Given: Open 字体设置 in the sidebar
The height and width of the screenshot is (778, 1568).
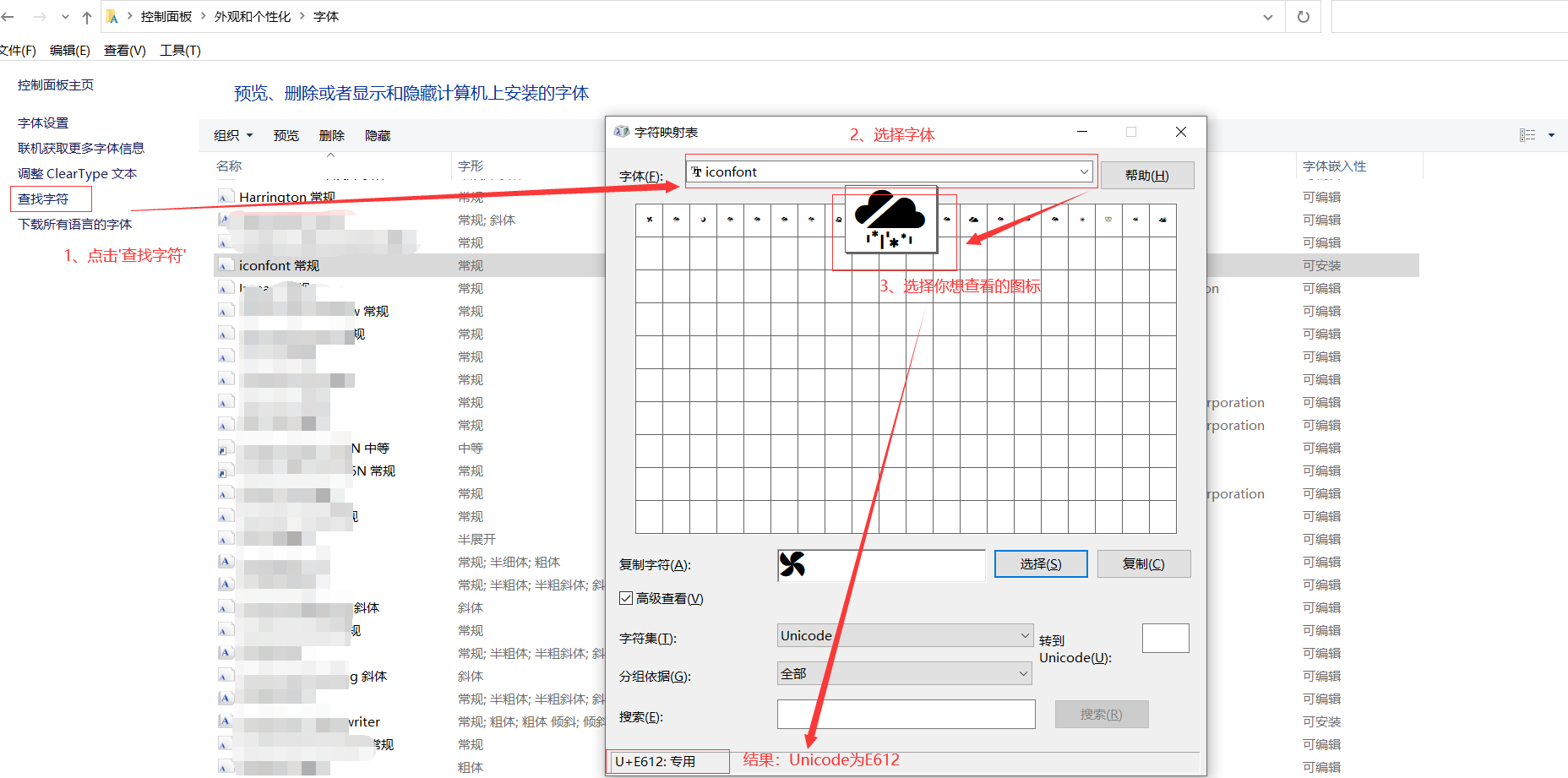Looking at the screenshot, I should 43,123.
